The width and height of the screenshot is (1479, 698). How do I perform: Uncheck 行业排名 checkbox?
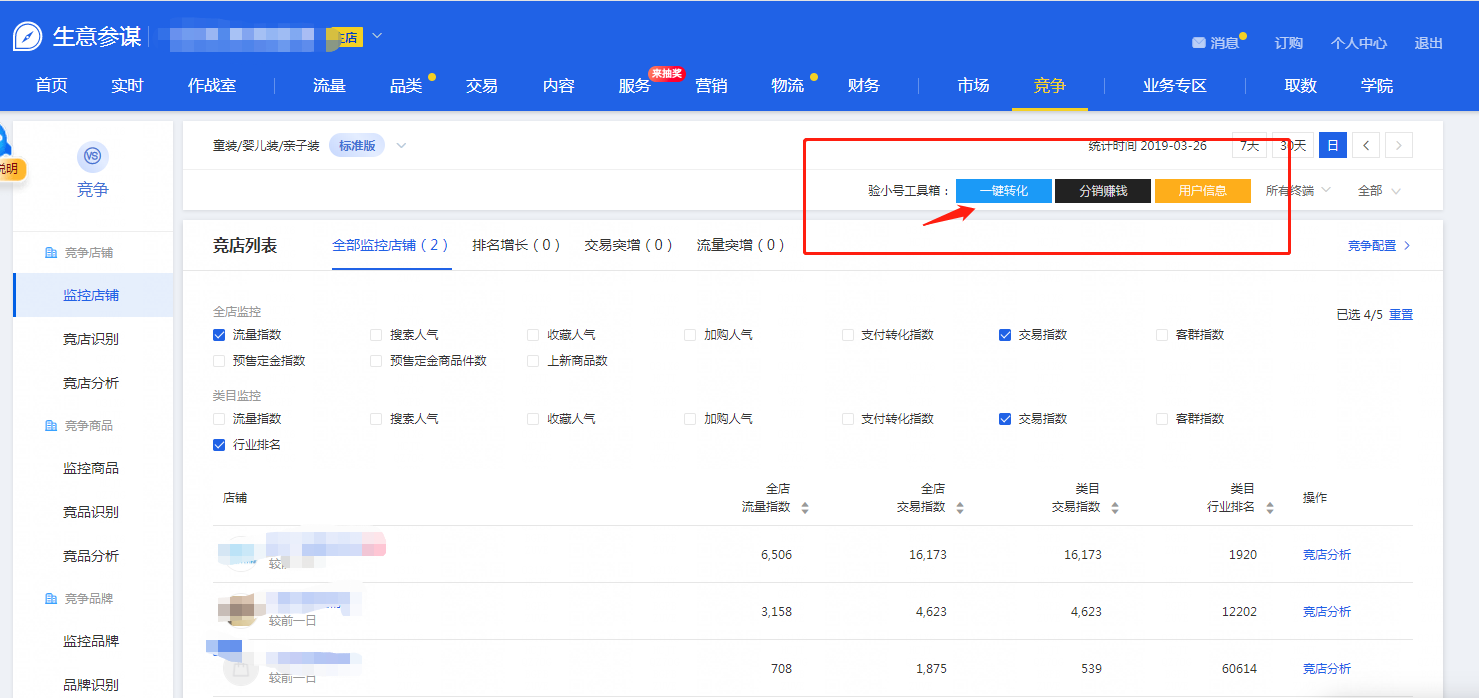[219, 445]
